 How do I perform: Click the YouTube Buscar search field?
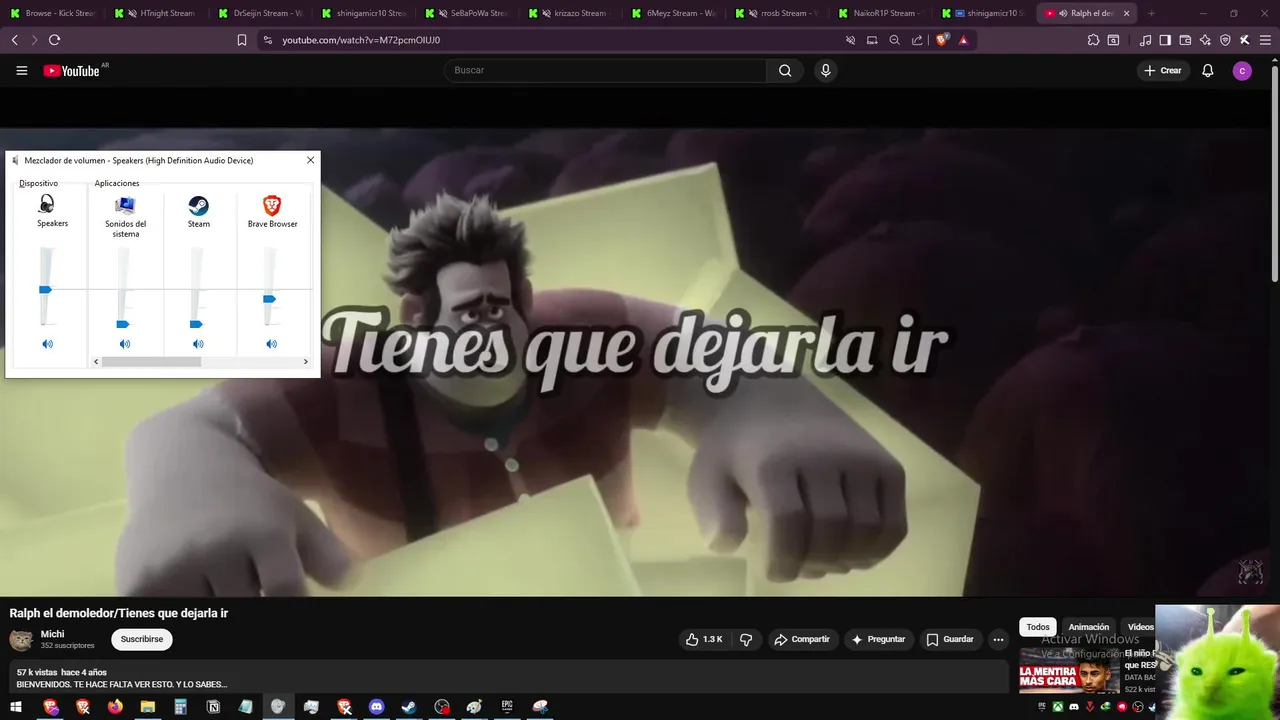tap(605, 70)
